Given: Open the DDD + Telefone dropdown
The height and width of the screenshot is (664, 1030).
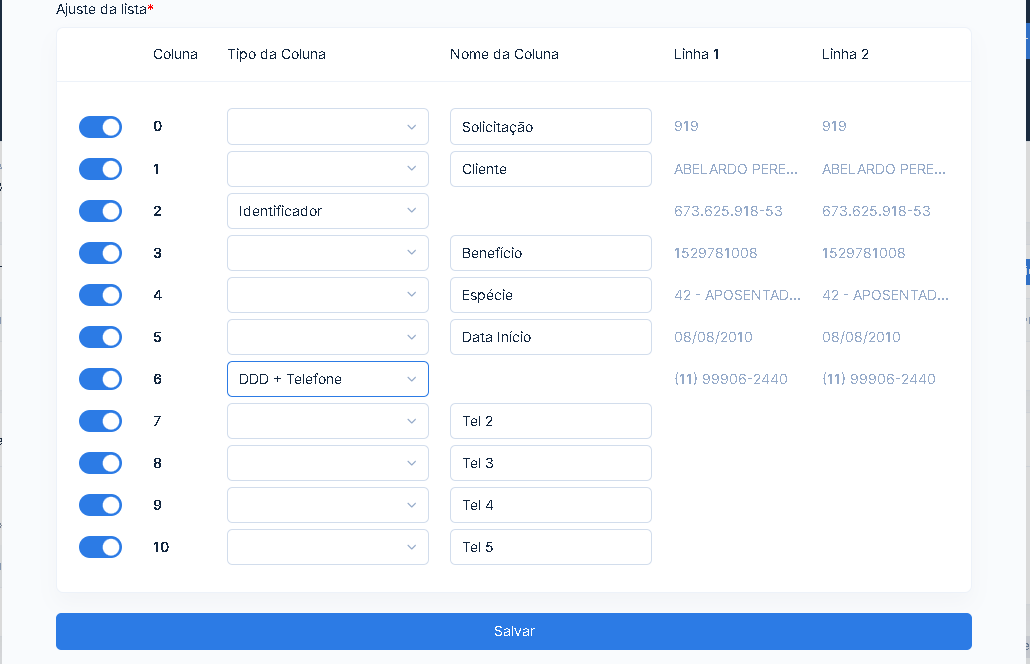Looking at the screenshot, I should coord(328,379).
